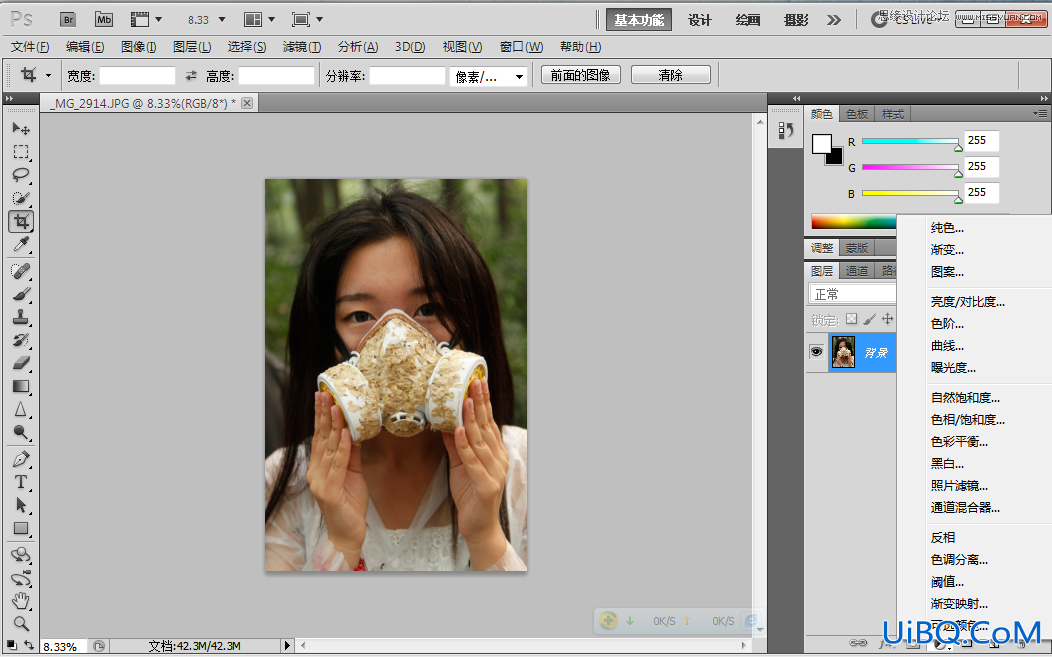
Task: Open the History panel icon
Action: [786, 130]
